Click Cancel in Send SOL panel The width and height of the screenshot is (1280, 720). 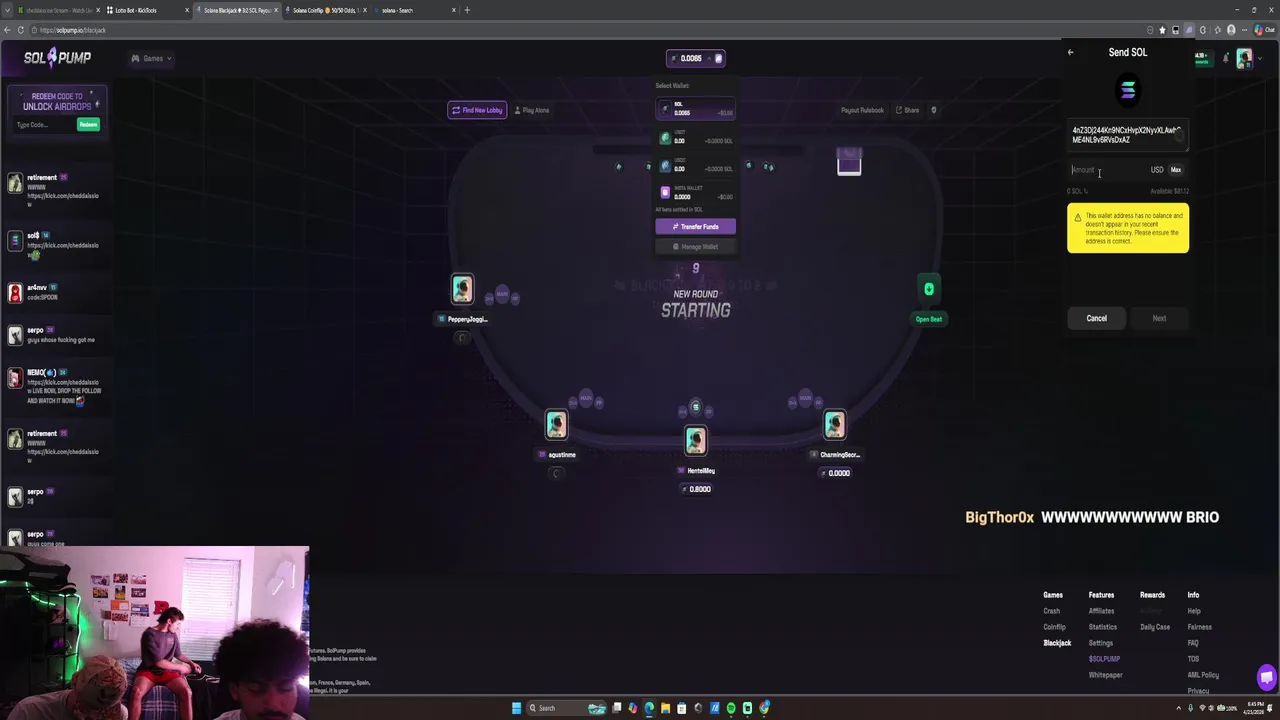point(1097,318)
